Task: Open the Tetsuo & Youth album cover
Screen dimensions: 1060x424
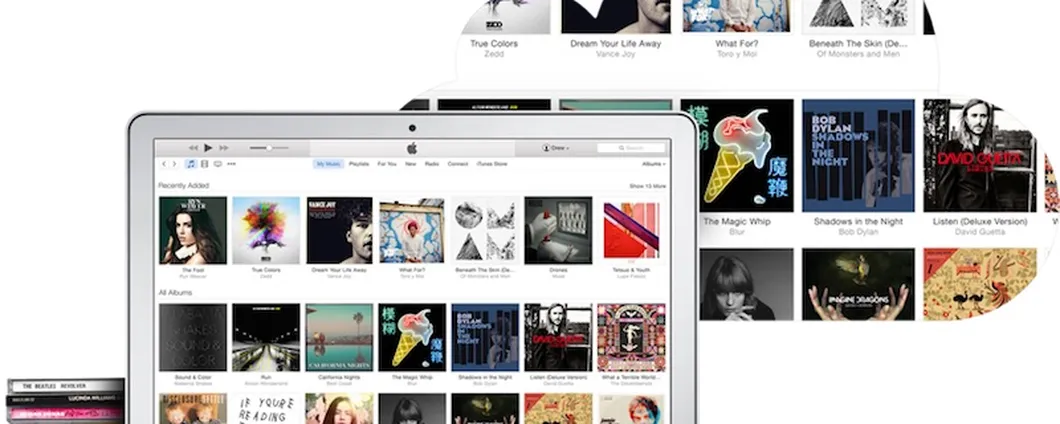Action: click(631, 230)
